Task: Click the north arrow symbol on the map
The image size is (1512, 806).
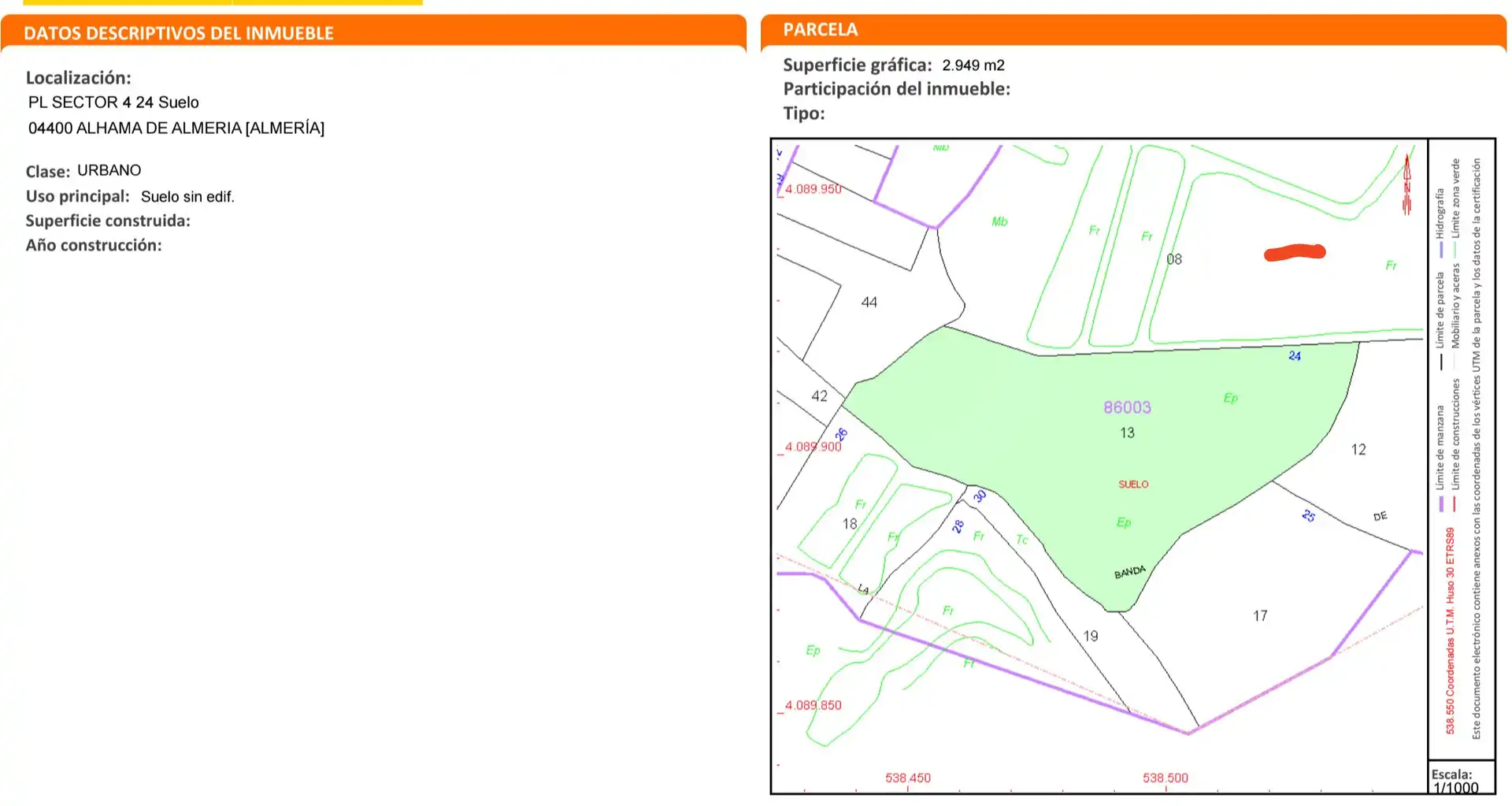Action: pyautogui.click(x=1407, y=184)
